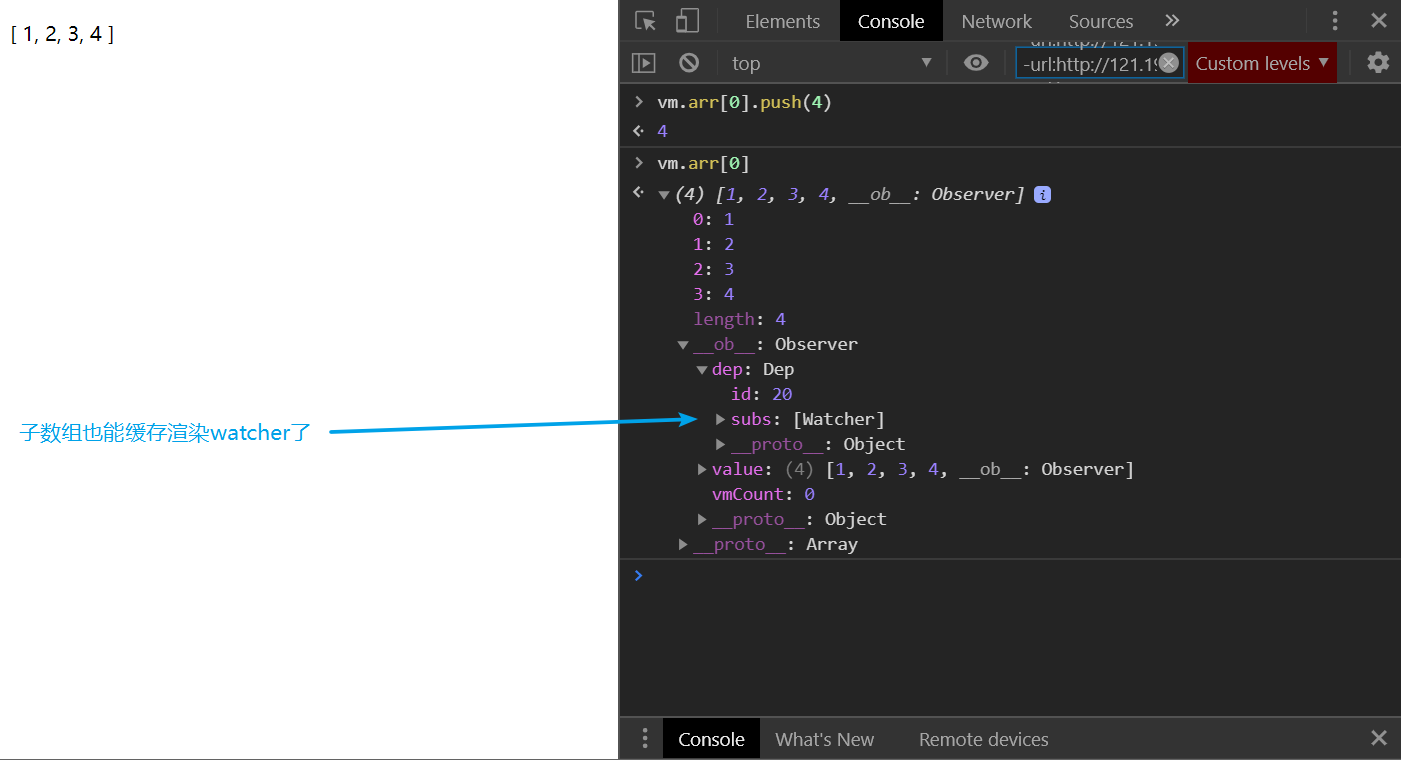Switch to the Sources tab
1401x760 pixels.
click(x=1101, y=21)
